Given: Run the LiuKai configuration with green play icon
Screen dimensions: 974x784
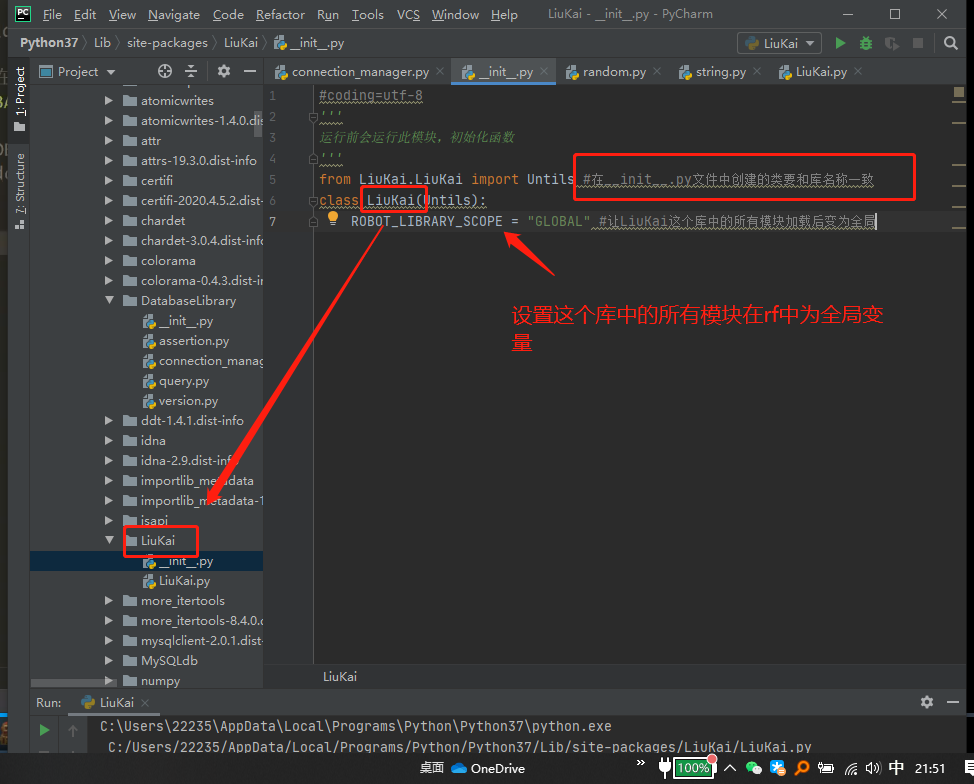Looking at the screenshot, I should pyautogui.click(x=840, y=43).
